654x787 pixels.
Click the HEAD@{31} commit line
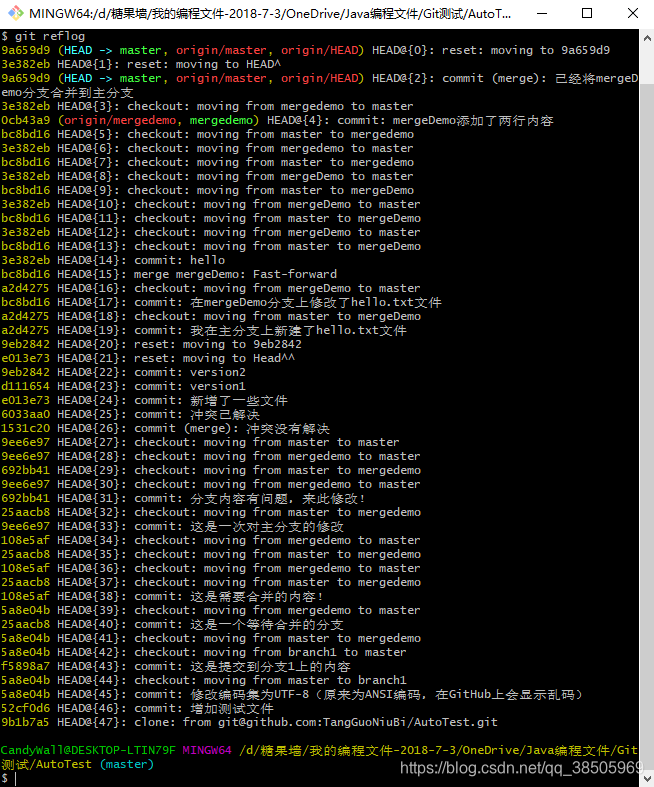point(183,498)
